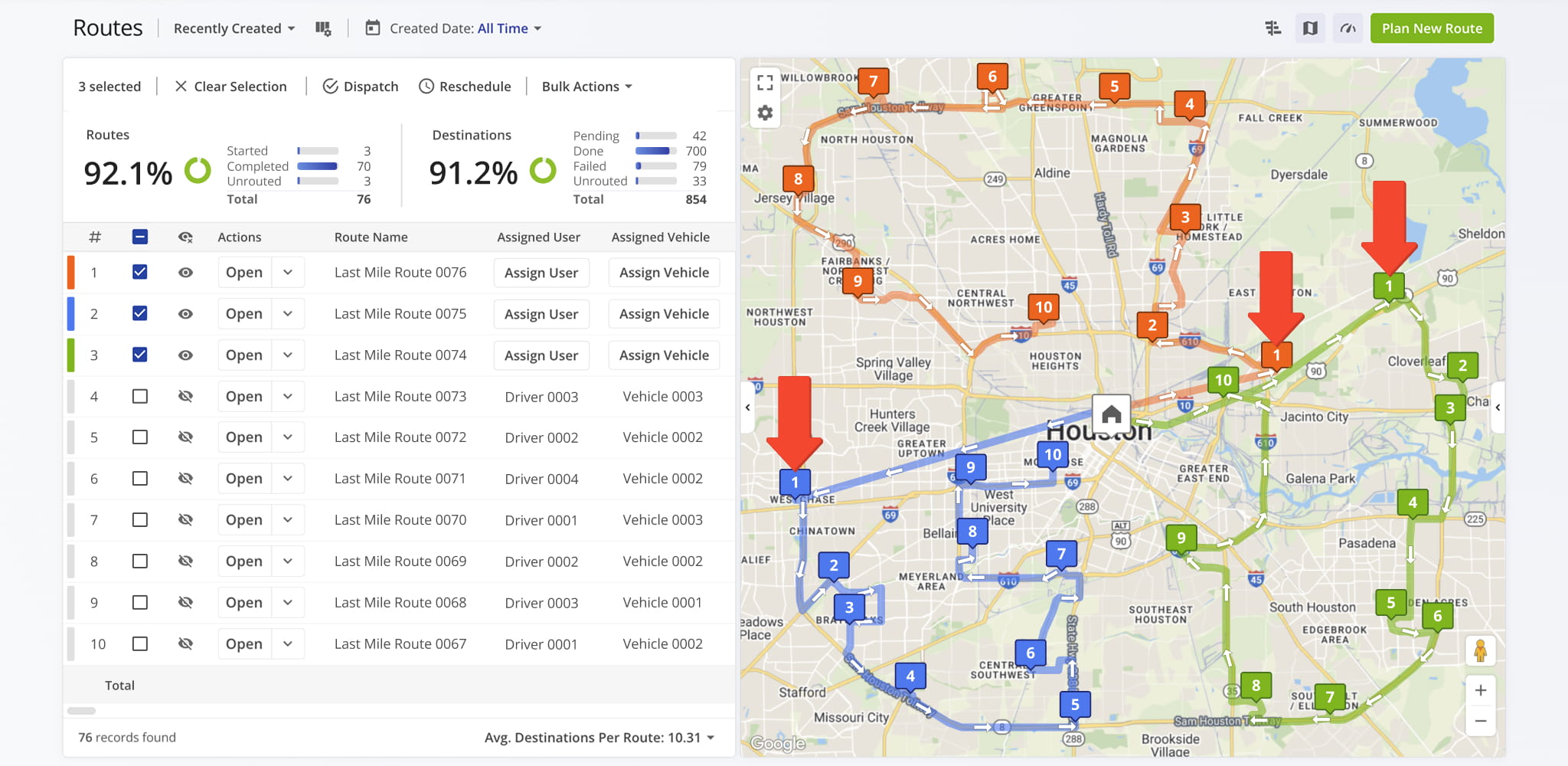The image size is (1568, 766).
Task: Show Last Mile Route 0072 on map
Action: point(185,437)
